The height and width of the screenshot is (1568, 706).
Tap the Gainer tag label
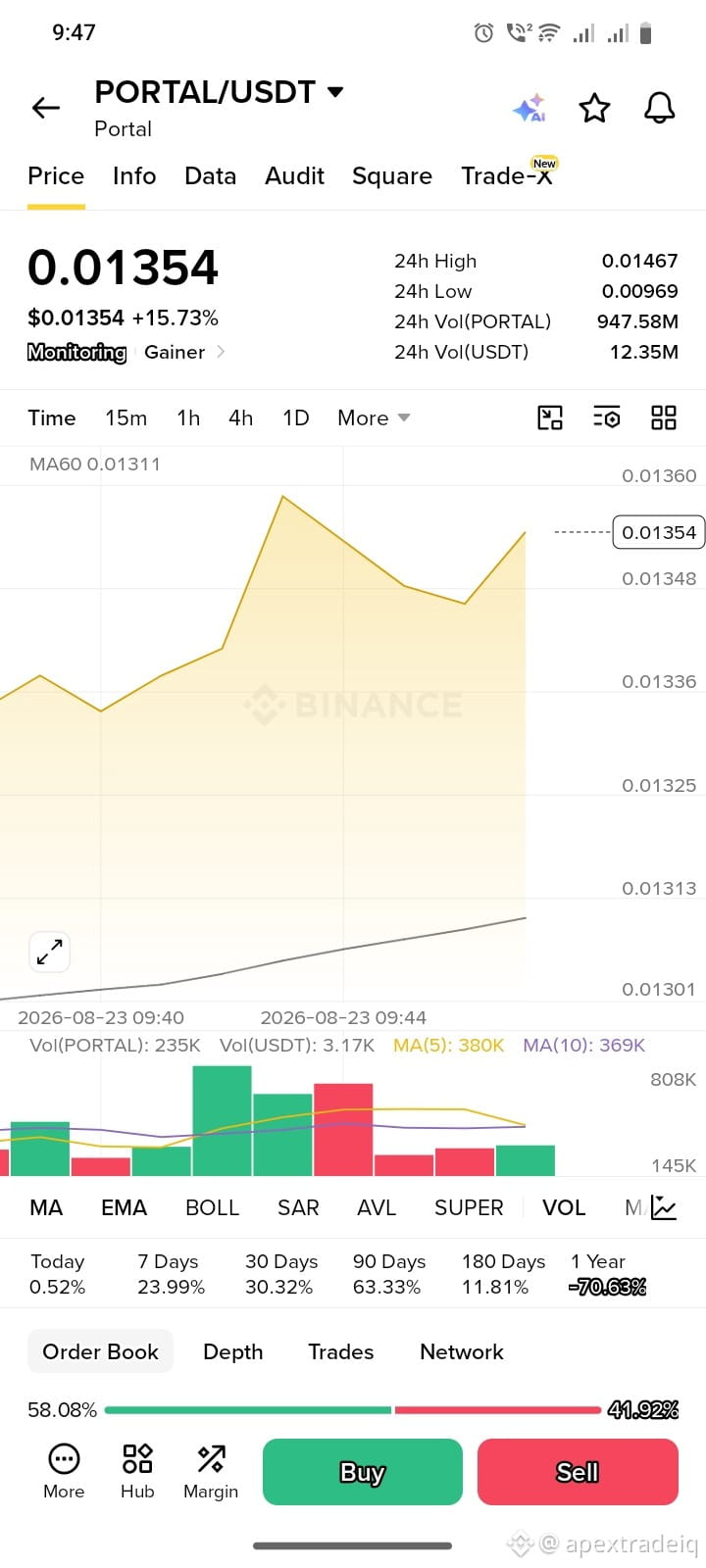(175, 352)
